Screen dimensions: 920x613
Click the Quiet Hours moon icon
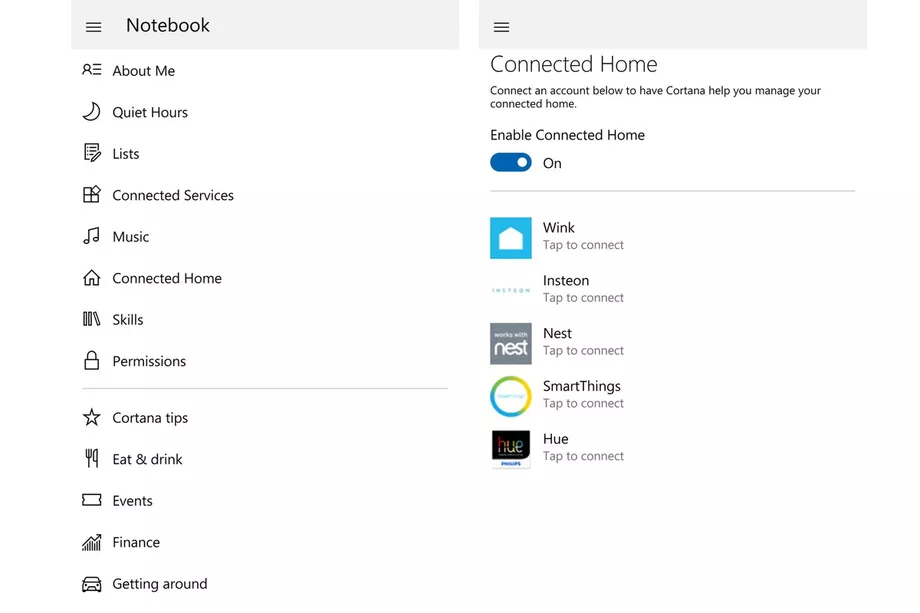click(92, 112)
